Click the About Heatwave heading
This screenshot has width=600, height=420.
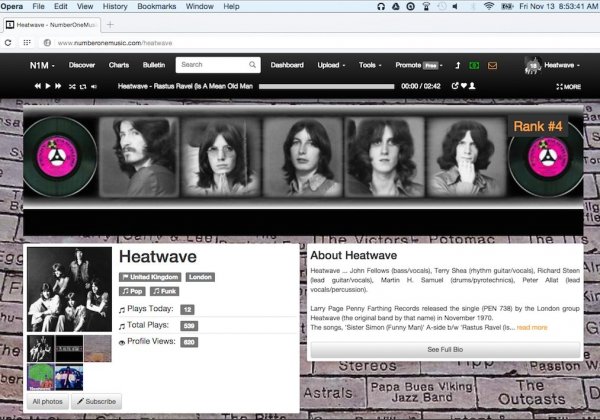click(354, 256)
